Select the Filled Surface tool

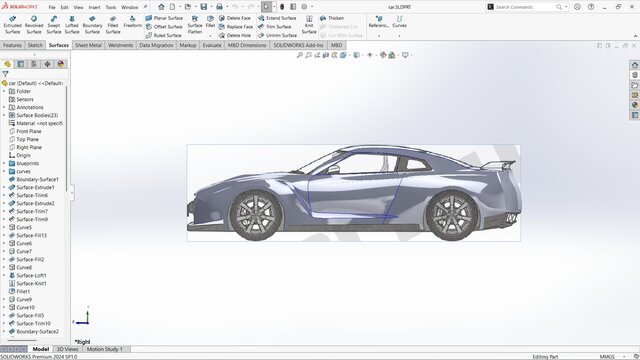coord(113,25)
